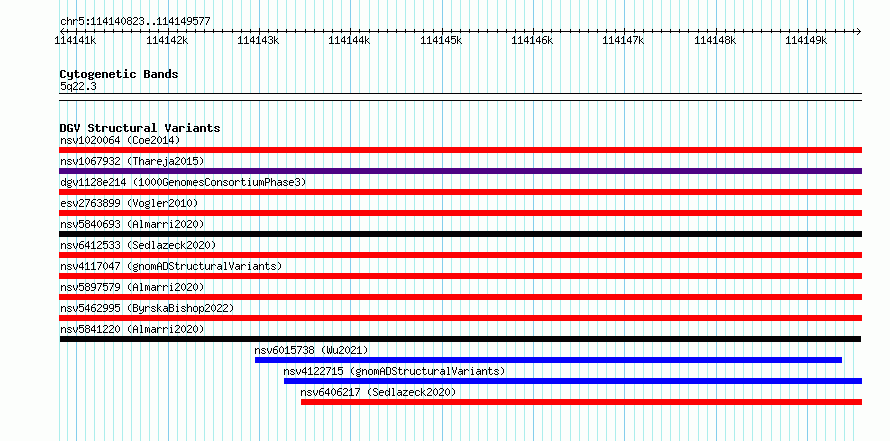This screenshot has height=441, width=890.
Task: Click the esv2763899 (Vogler2010) label
Action: pos(129,203)
